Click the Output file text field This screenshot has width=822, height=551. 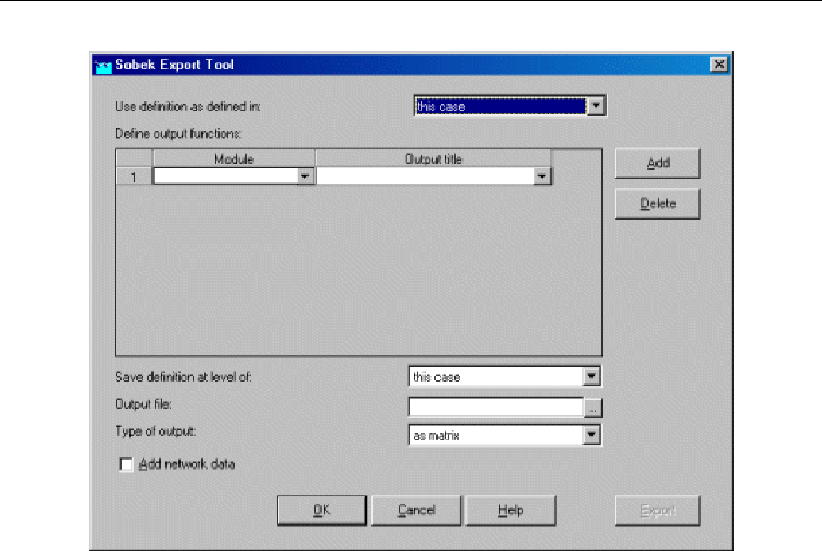click(x=496, y=406)
